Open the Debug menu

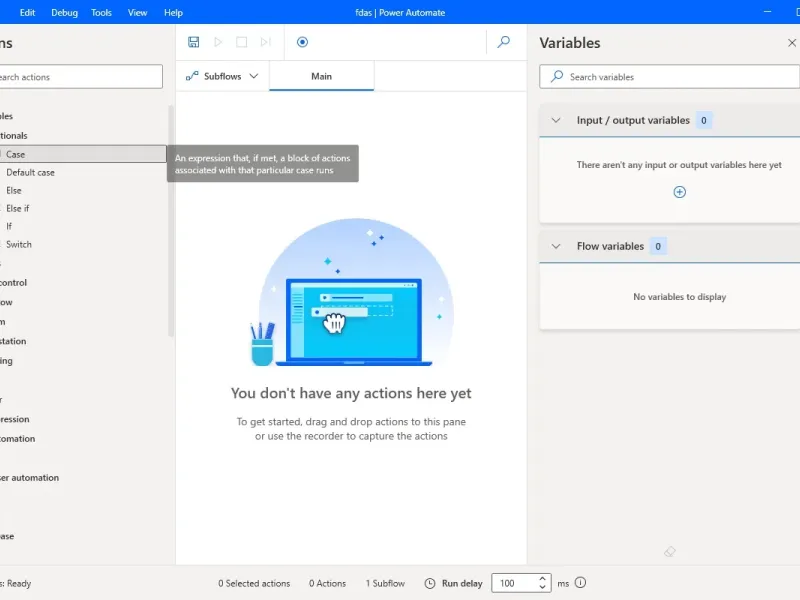[x=64, y=12]
